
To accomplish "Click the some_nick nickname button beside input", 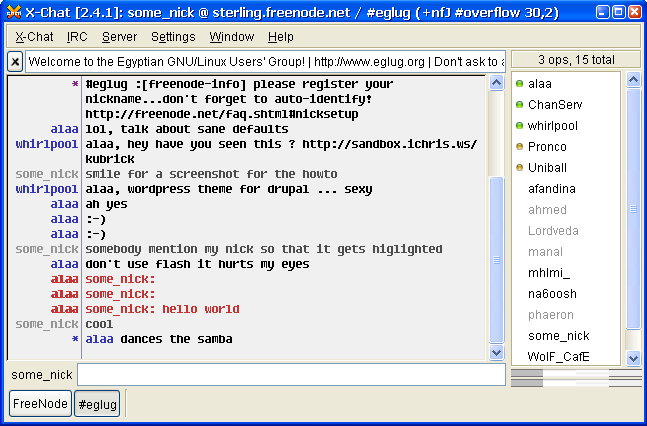I will (41, 375).
